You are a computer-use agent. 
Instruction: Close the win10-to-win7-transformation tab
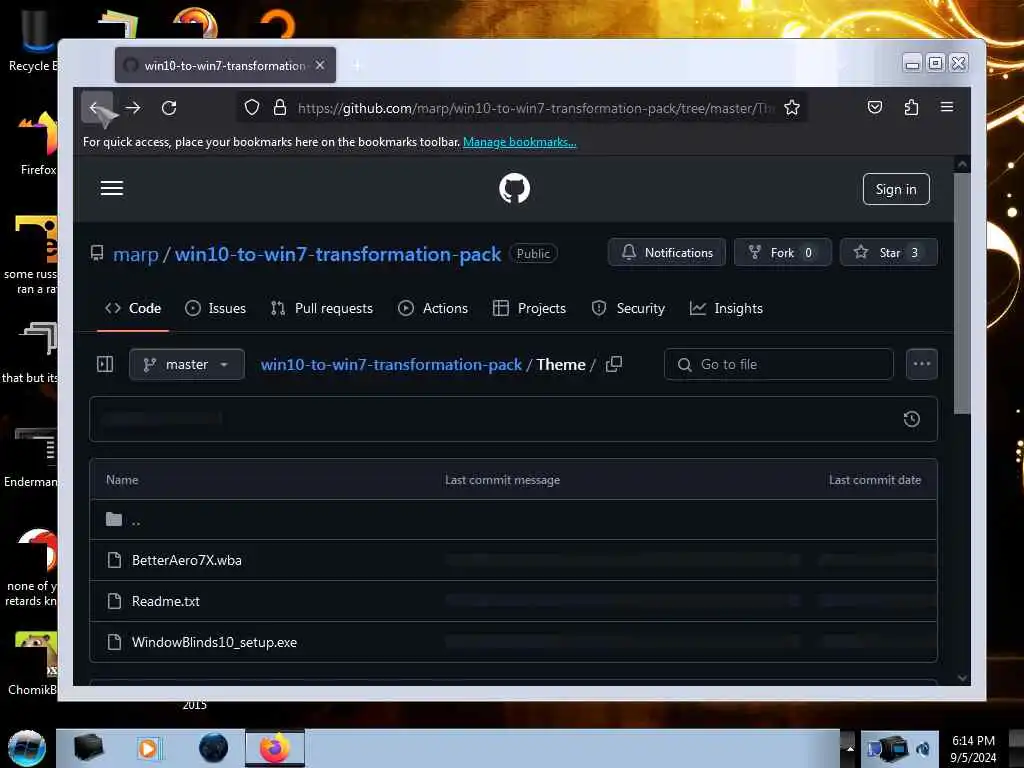[320, 65]
